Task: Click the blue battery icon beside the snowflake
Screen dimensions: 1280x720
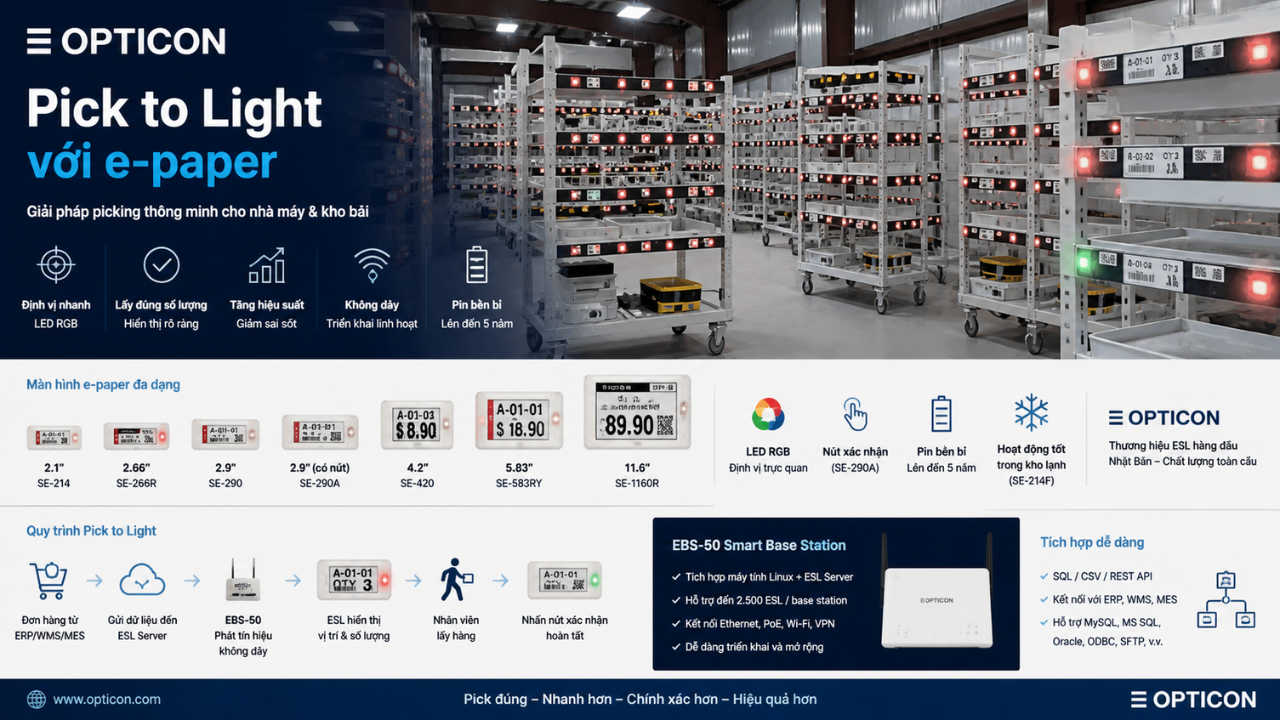Action: coord(941,413)
